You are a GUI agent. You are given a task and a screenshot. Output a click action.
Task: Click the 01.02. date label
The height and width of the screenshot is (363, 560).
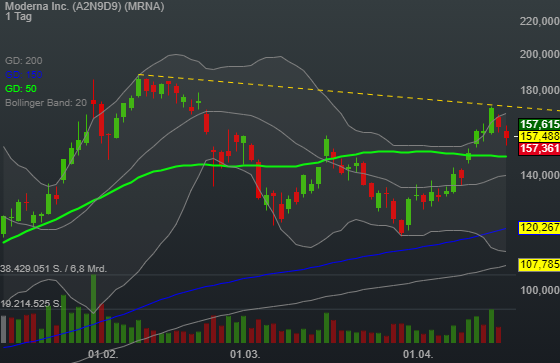point(103,354)
